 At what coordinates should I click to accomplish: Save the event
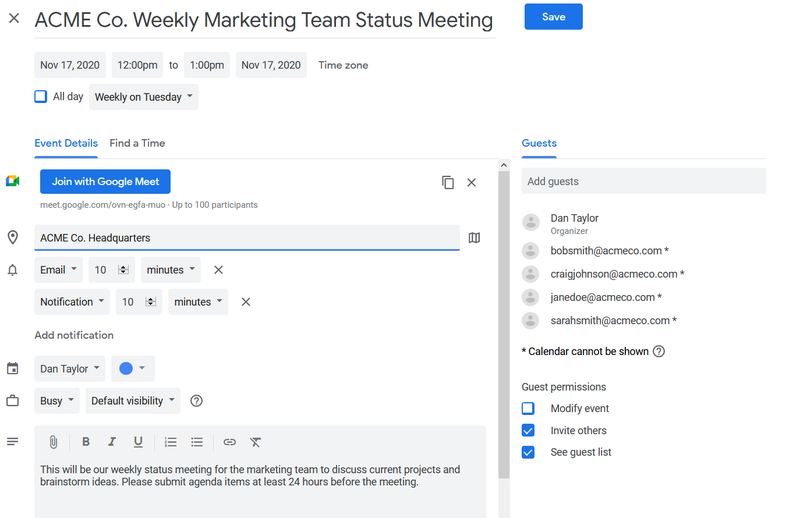[554, 17]
